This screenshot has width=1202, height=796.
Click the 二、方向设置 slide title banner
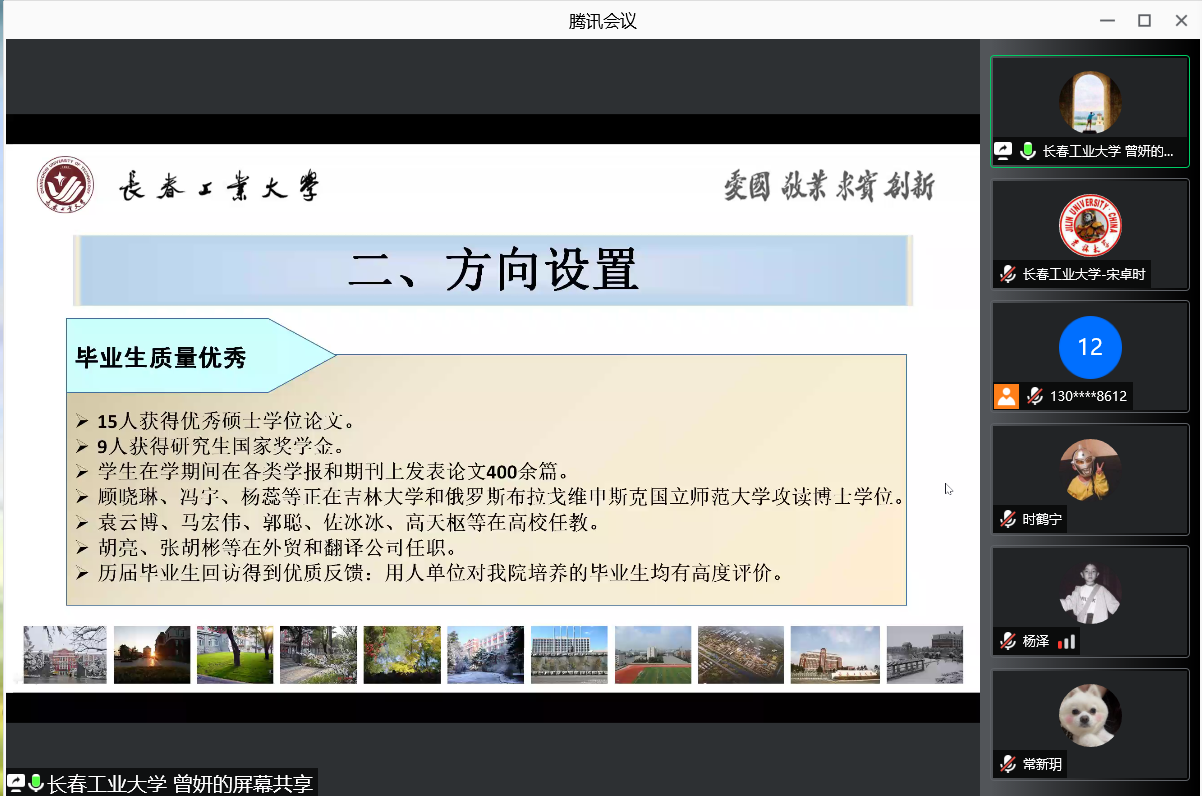pos(493,270)
